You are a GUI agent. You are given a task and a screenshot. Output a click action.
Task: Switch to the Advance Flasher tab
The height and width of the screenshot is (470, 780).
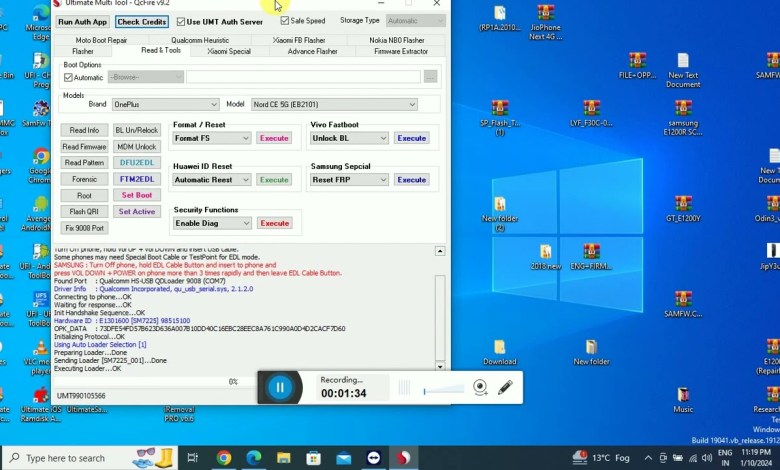[x=312, y=51]
